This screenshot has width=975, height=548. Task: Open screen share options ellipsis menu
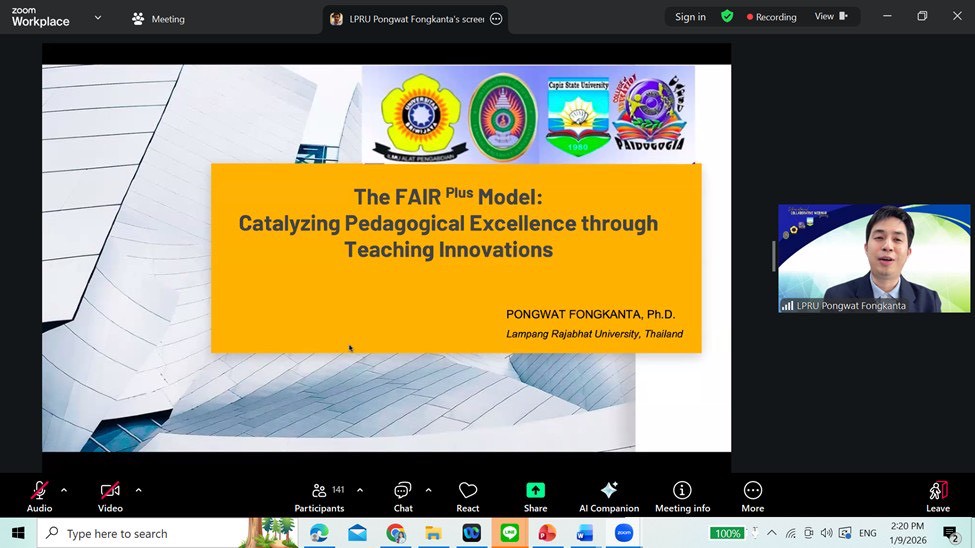[496, 19]
